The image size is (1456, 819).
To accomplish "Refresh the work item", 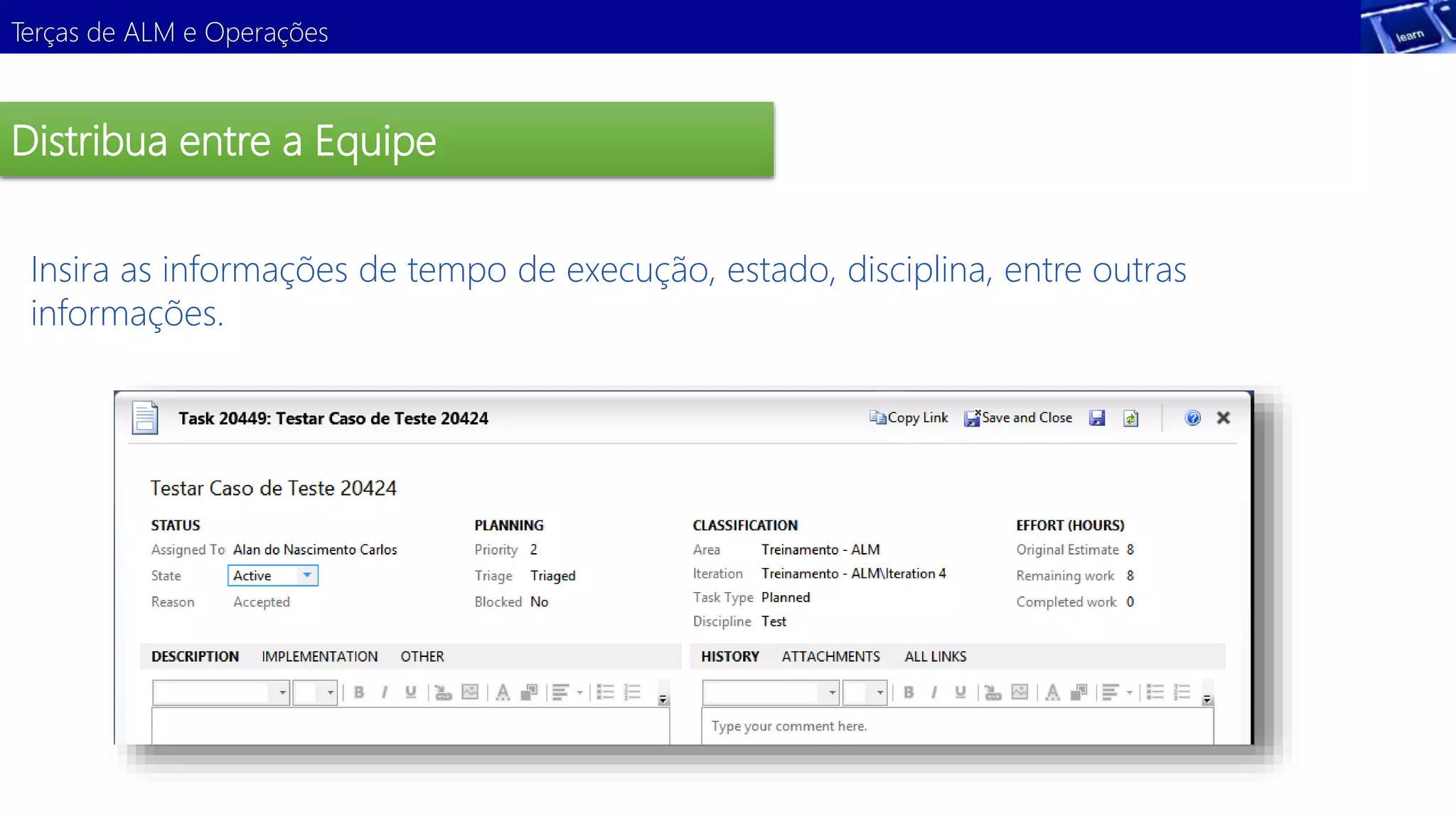I will (1131, 418).
